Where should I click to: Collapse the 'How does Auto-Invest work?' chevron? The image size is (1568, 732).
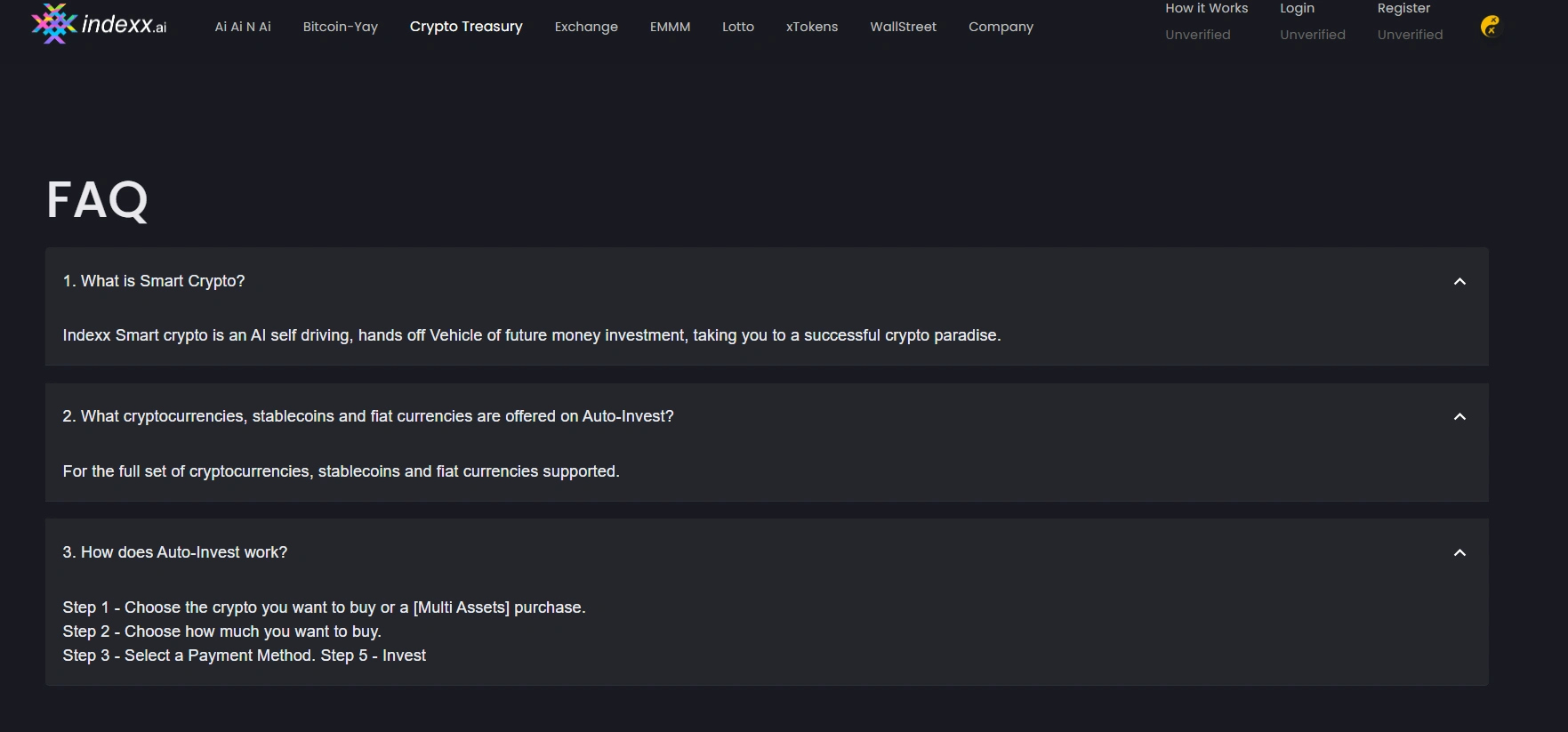coord(1459,552)
